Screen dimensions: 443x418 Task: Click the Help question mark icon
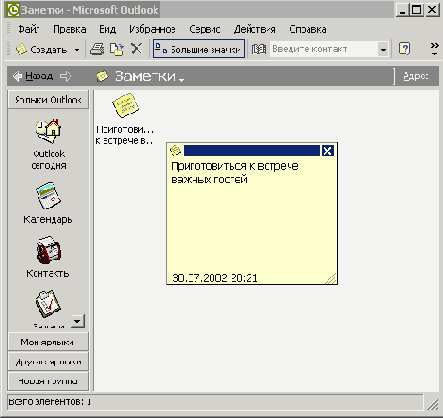point(404,49)
